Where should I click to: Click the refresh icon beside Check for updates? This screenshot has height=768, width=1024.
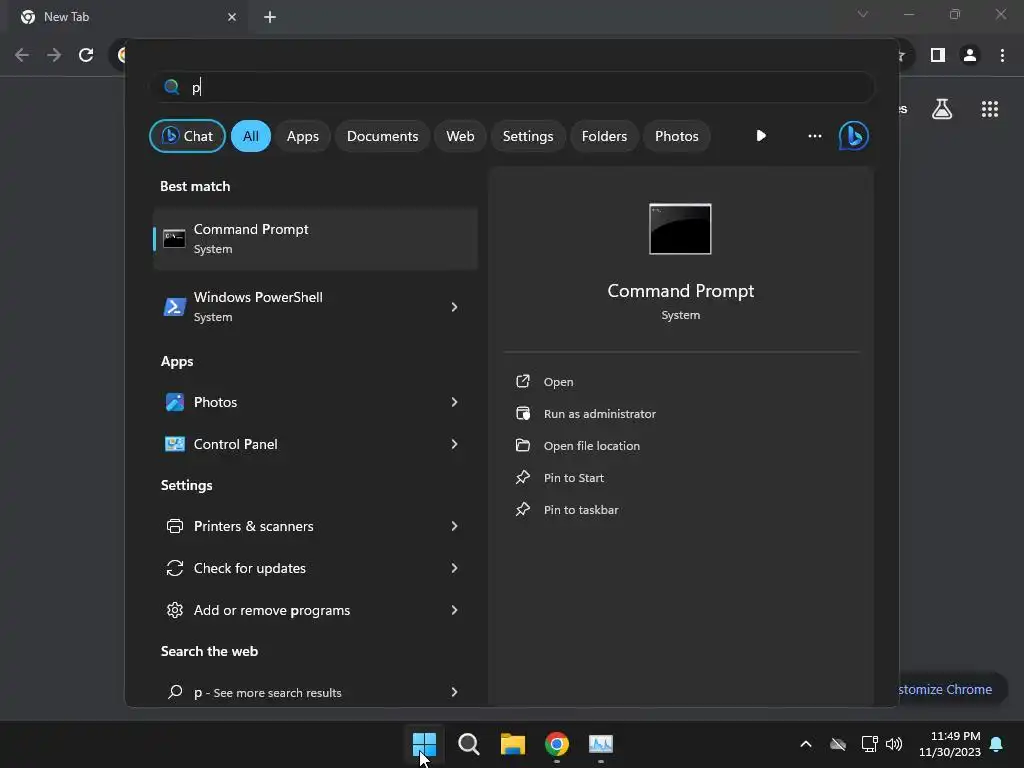coord(174,568)
